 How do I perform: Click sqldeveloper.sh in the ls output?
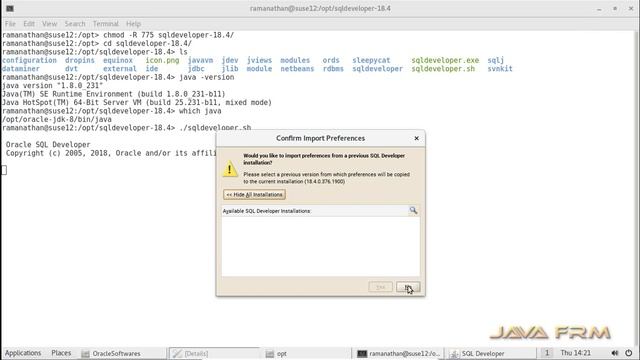(x=443, y=69)
